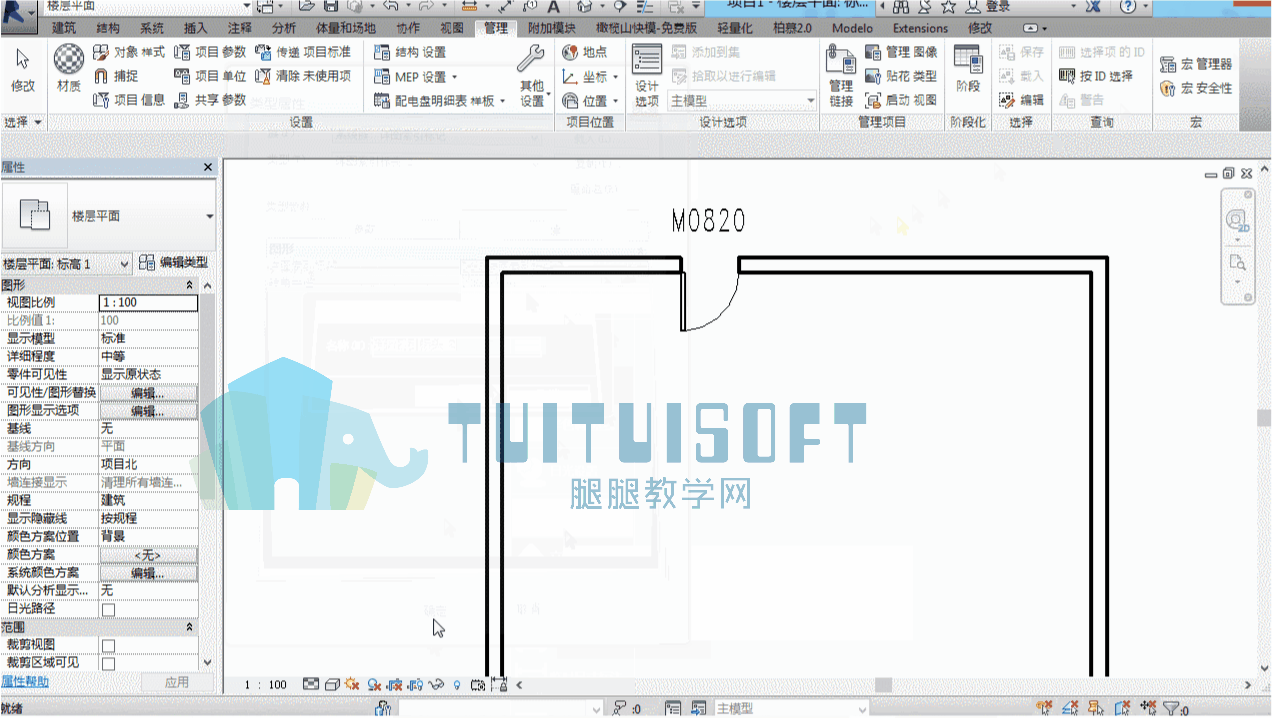Screen dimensions: 1272x718
Task: Click 编辑 button for 系统颜色方案
Action: 148,573
